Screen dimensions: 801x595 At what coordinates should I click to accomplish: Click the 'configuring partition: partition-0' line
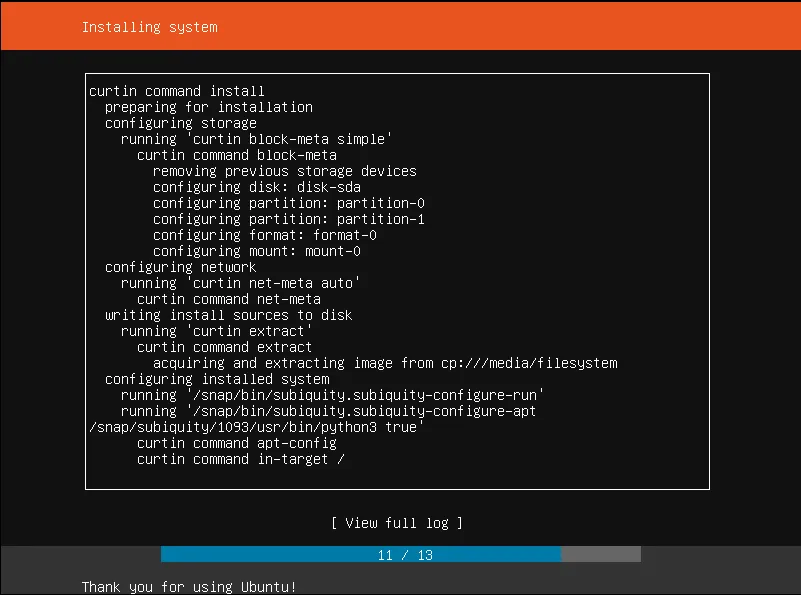(x=289, y=203)
